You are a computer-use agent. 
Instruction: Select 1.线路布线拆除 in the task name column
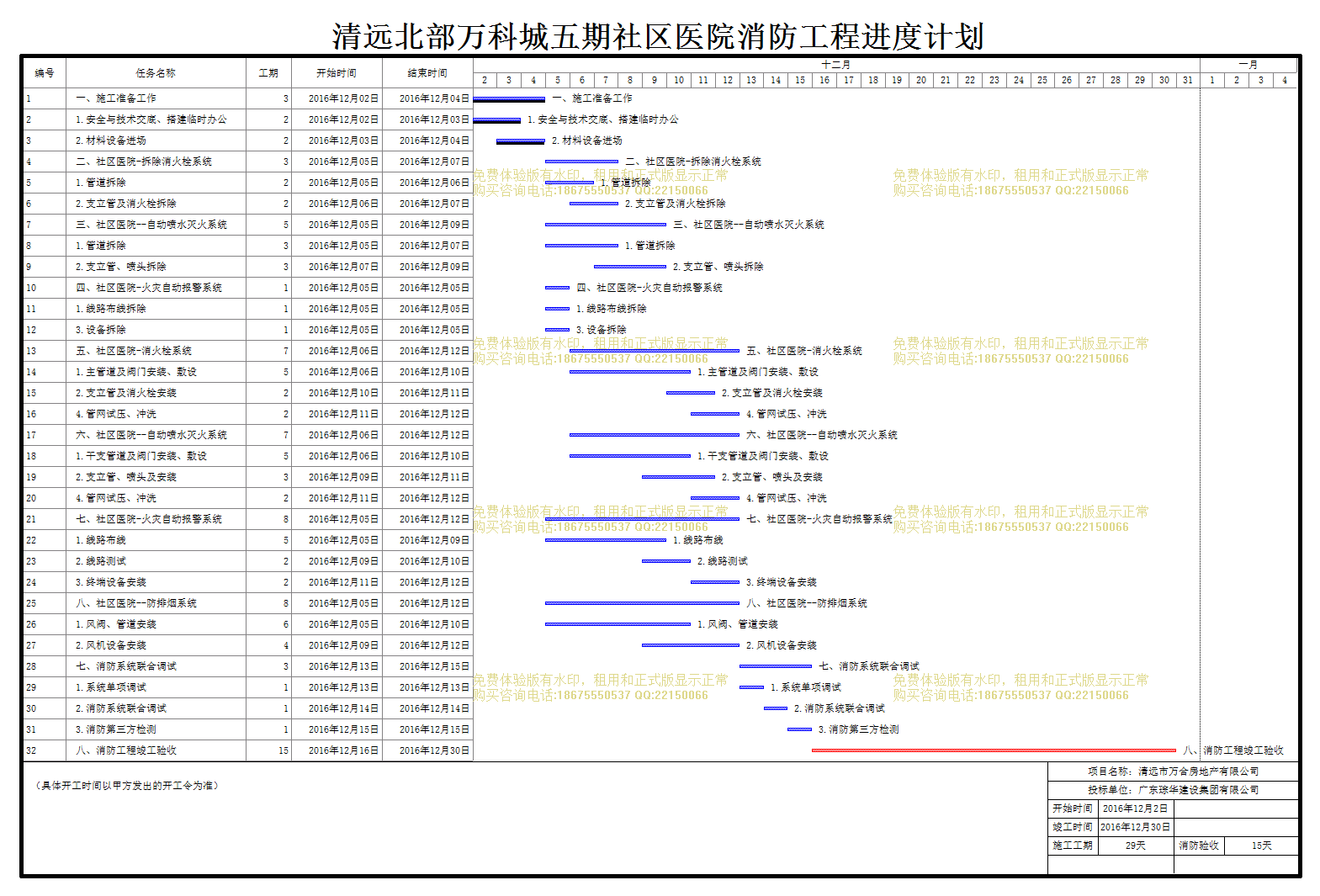pos(111,309)
